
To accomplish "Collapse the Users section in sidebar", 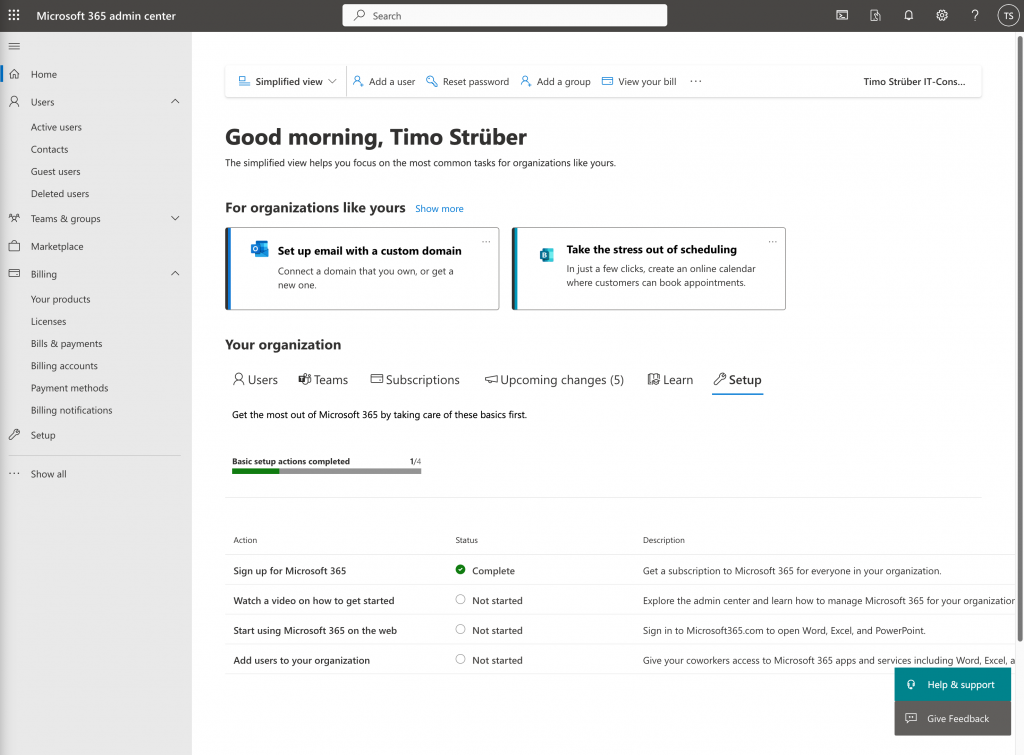I will point(175,102).
